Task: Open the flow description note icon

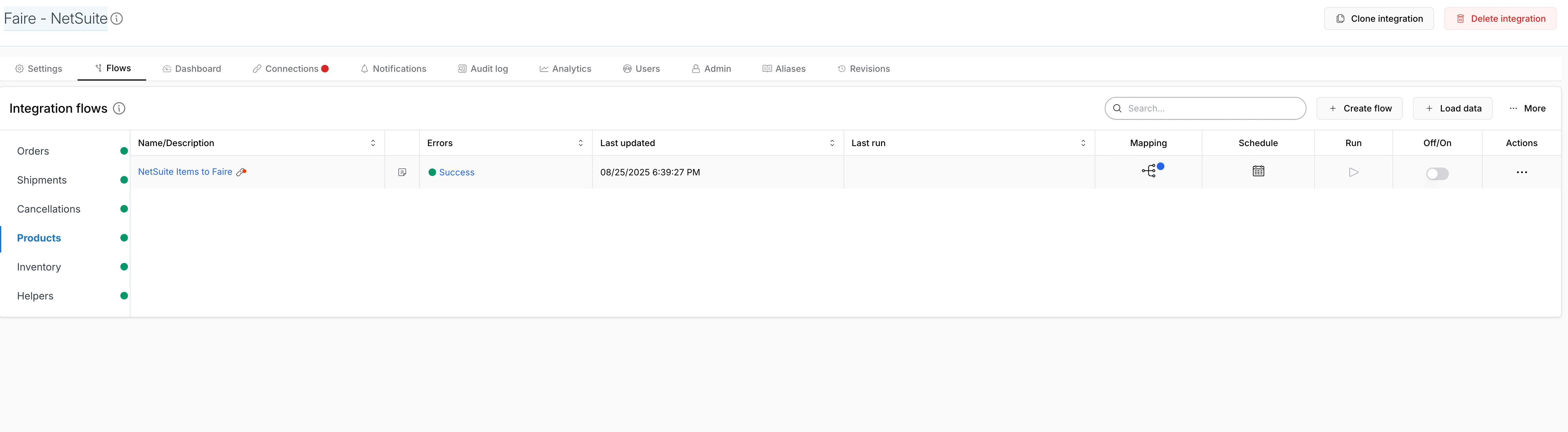Action: click(x=402, y=172)
